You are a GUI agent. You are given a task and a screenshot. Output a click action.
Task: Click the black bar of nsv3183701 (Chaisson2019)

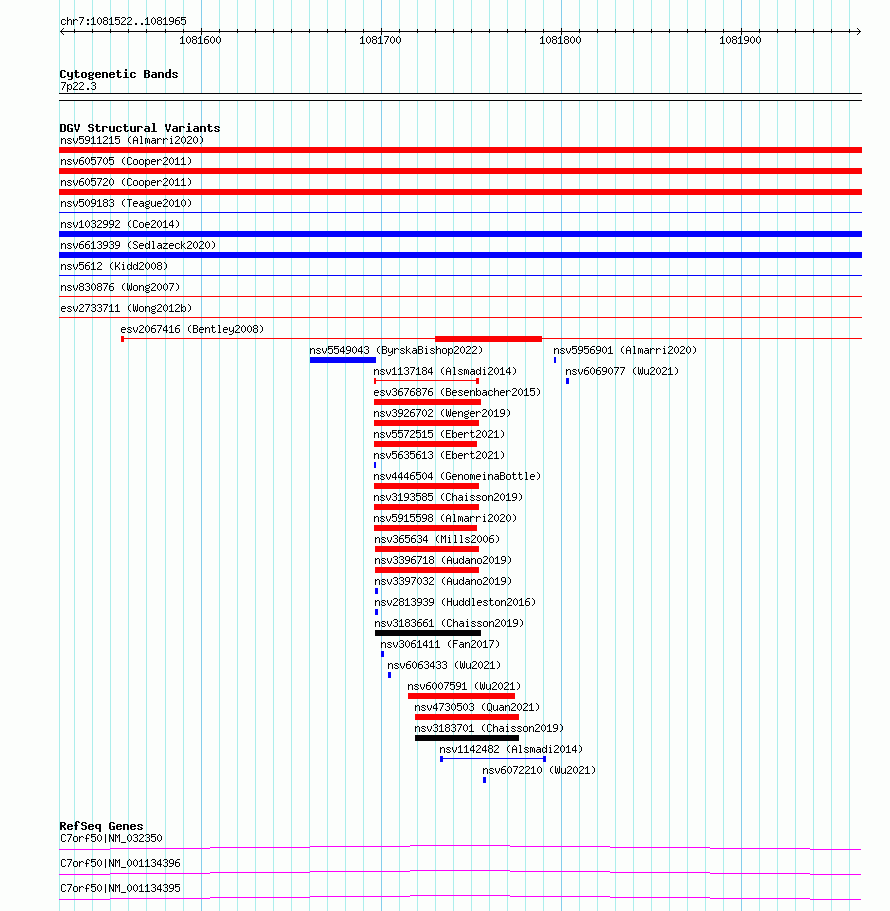[467, 738]
